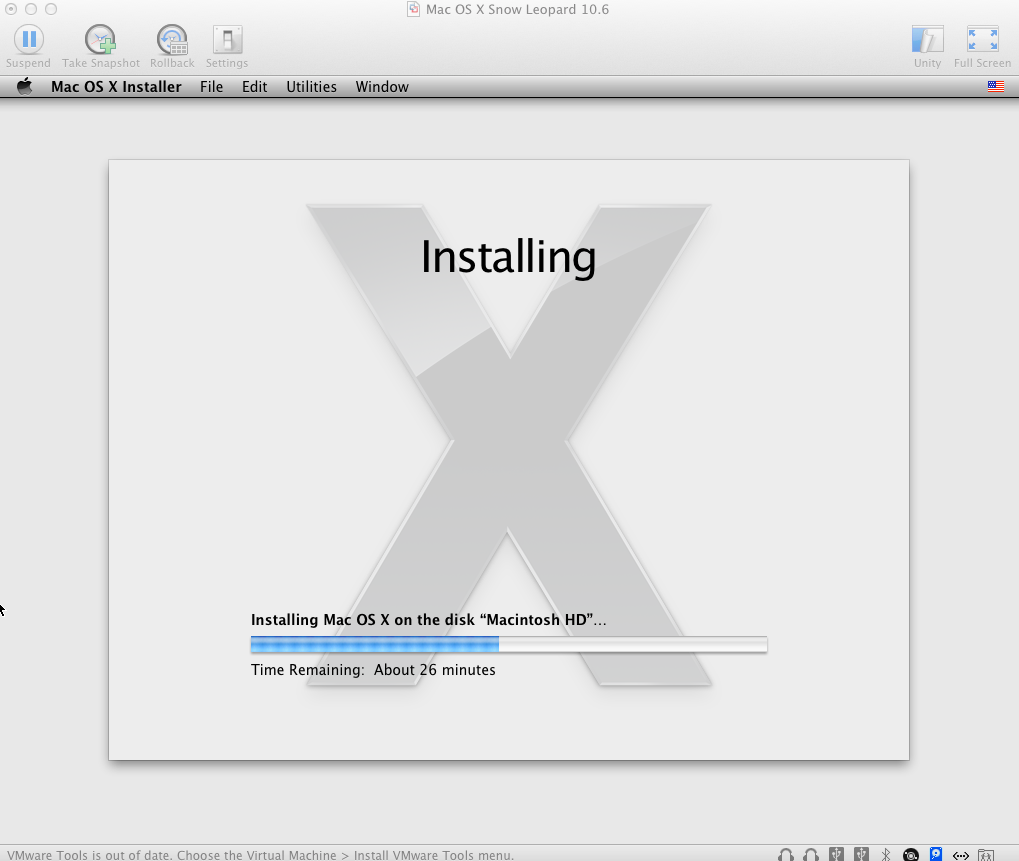Zoom the VMware window
Viewport: 1019px width, 861px height.
[51, 9]
